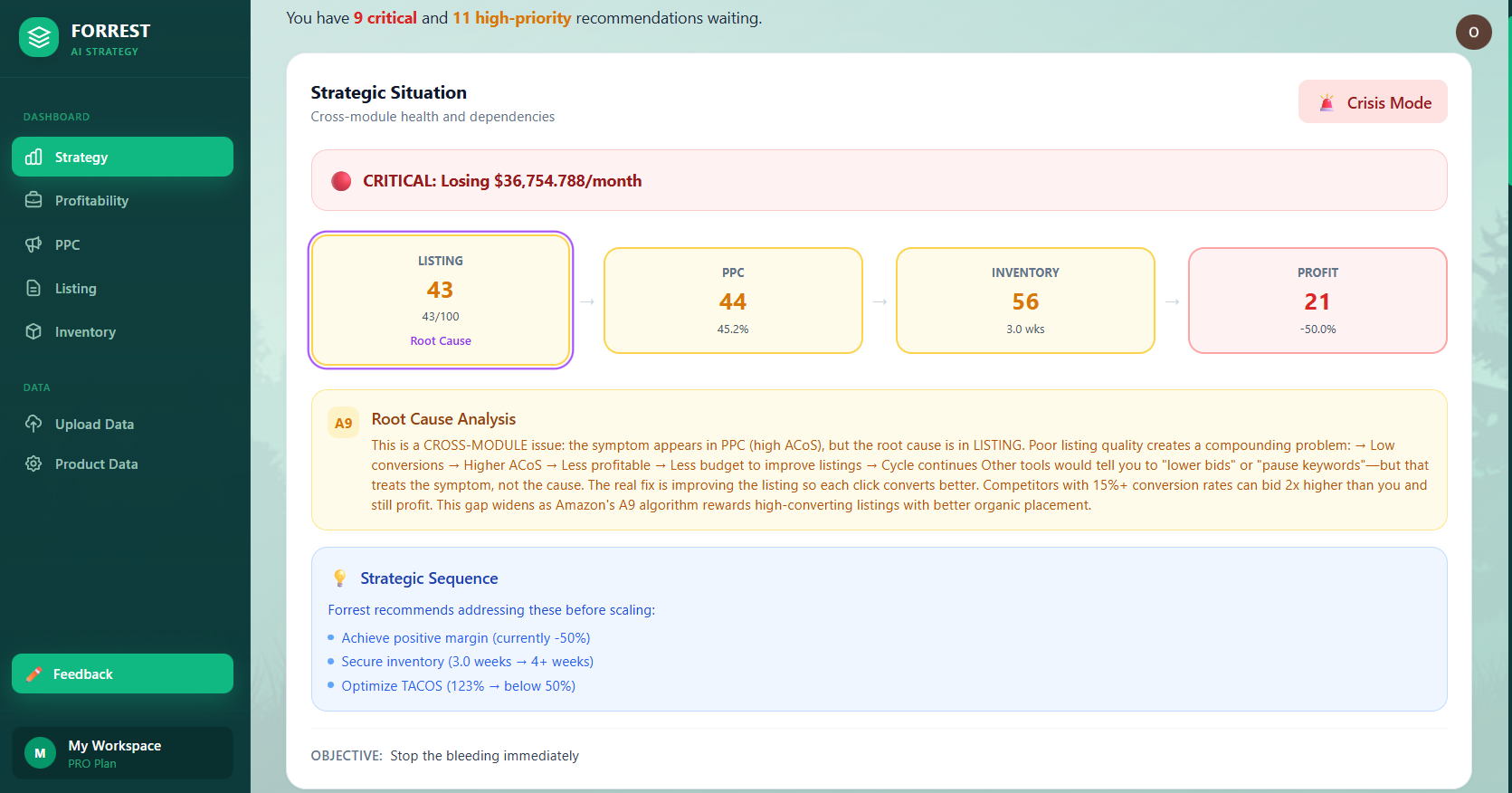Select the Inventory score card

coord(1025,300)
